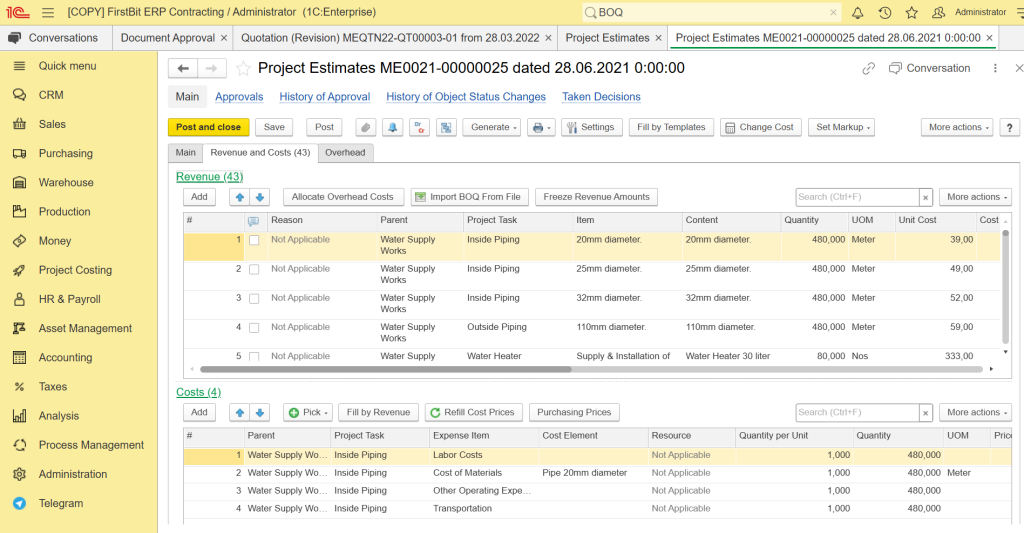This screenshot has height=533, width=1024.
Task: Open notifications bell in title bar
Action: click(857, 12)
